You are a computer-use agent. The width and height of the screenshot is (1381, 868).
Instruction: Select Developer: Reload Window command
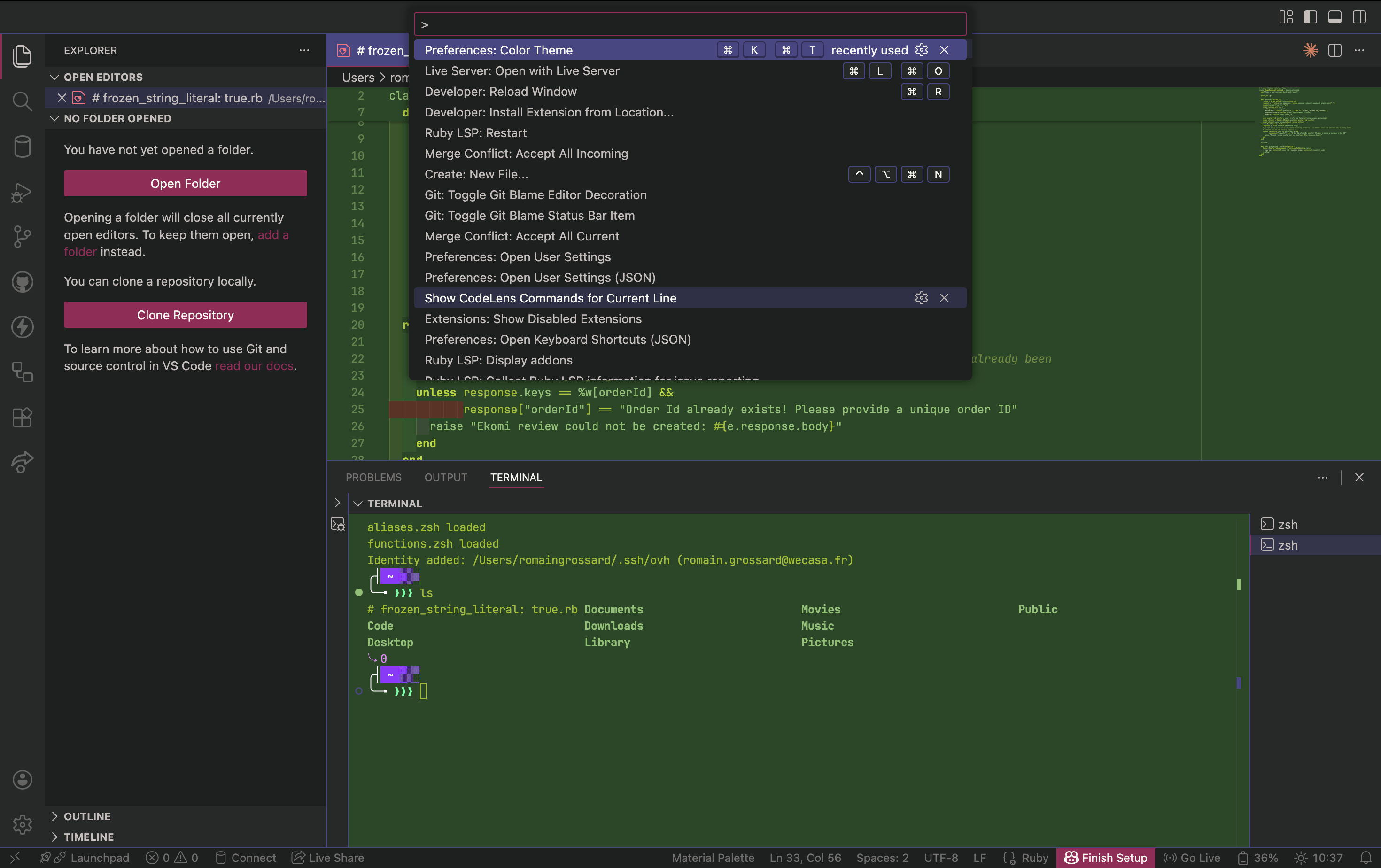(500, 92)
